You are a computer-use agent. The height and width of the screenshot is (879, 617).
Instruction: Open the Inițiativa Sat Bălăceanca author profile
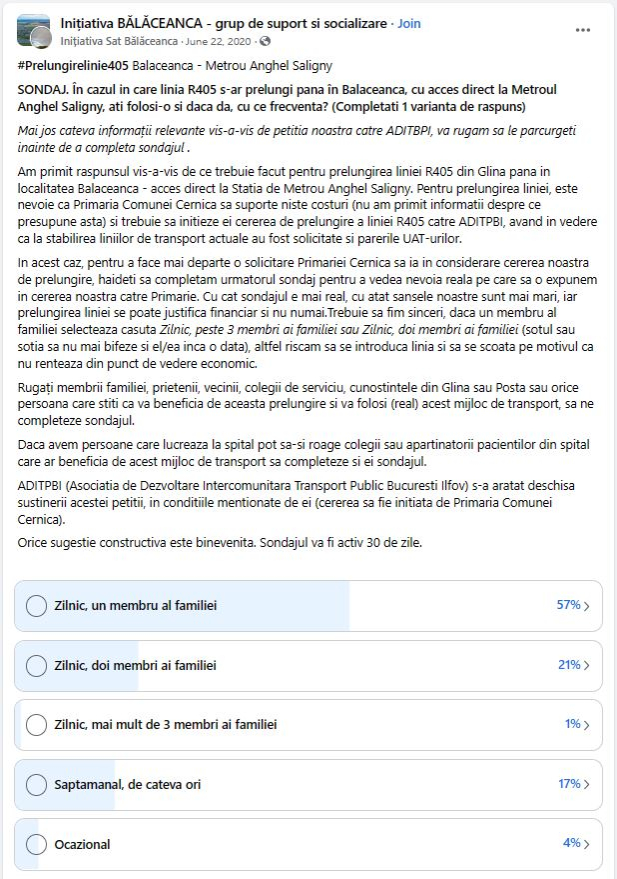coord(120,41)
